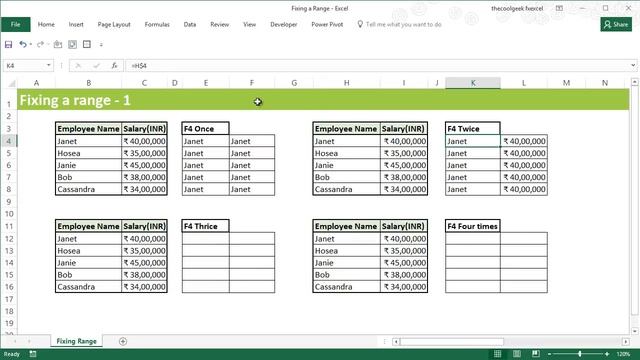The image size is (640, 360).
Task: Click the Undo arrow icon
Action: pyautogui.click(x=23, y=44)
